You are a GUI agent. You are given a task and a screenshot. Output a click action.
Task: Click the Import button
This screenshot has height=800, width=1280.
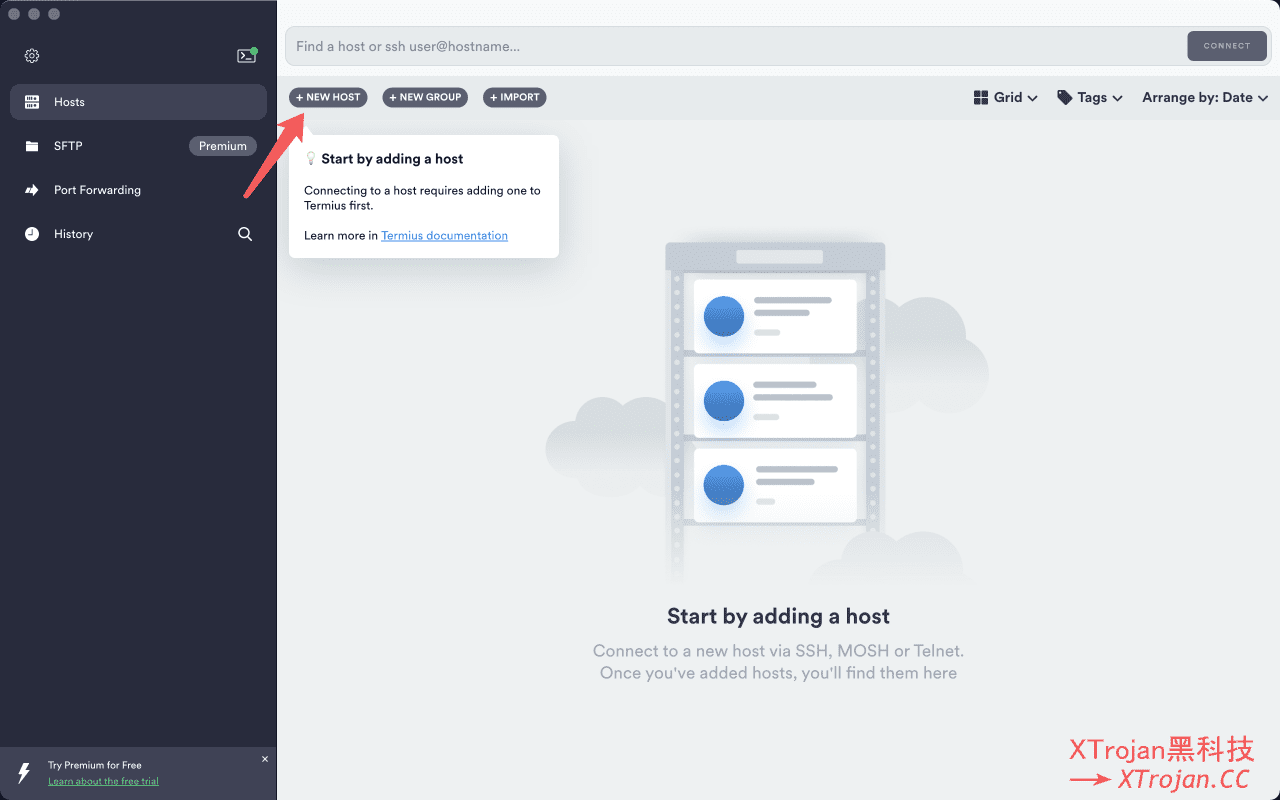pos(515,97)
